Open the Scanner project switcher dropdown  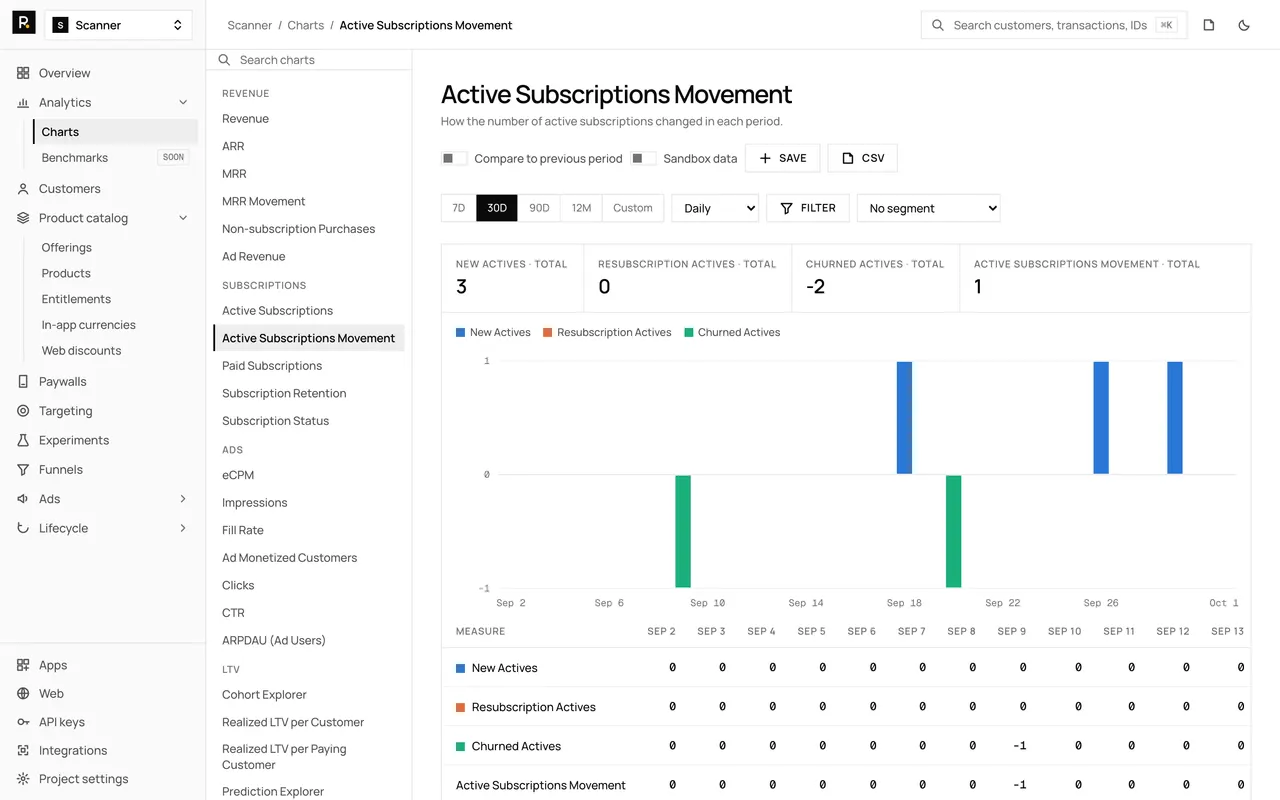click(119, 25)
